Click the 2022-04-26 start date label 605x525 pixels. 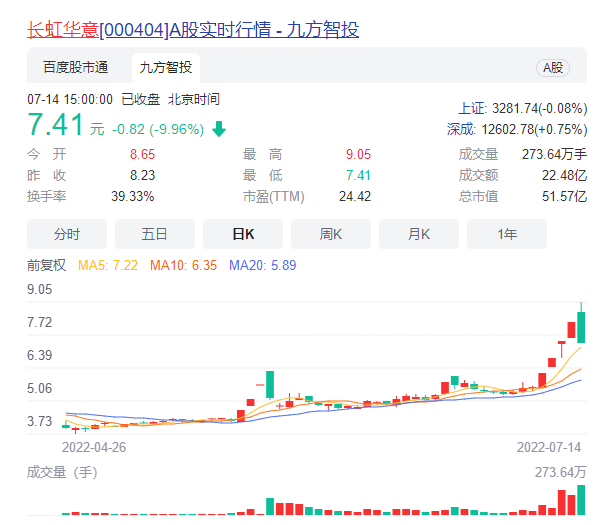(x=94, y=447)
